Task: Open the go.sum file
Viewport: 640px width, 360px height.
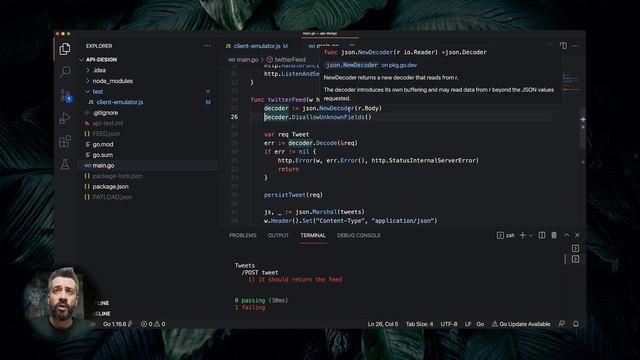Action: 102,155
